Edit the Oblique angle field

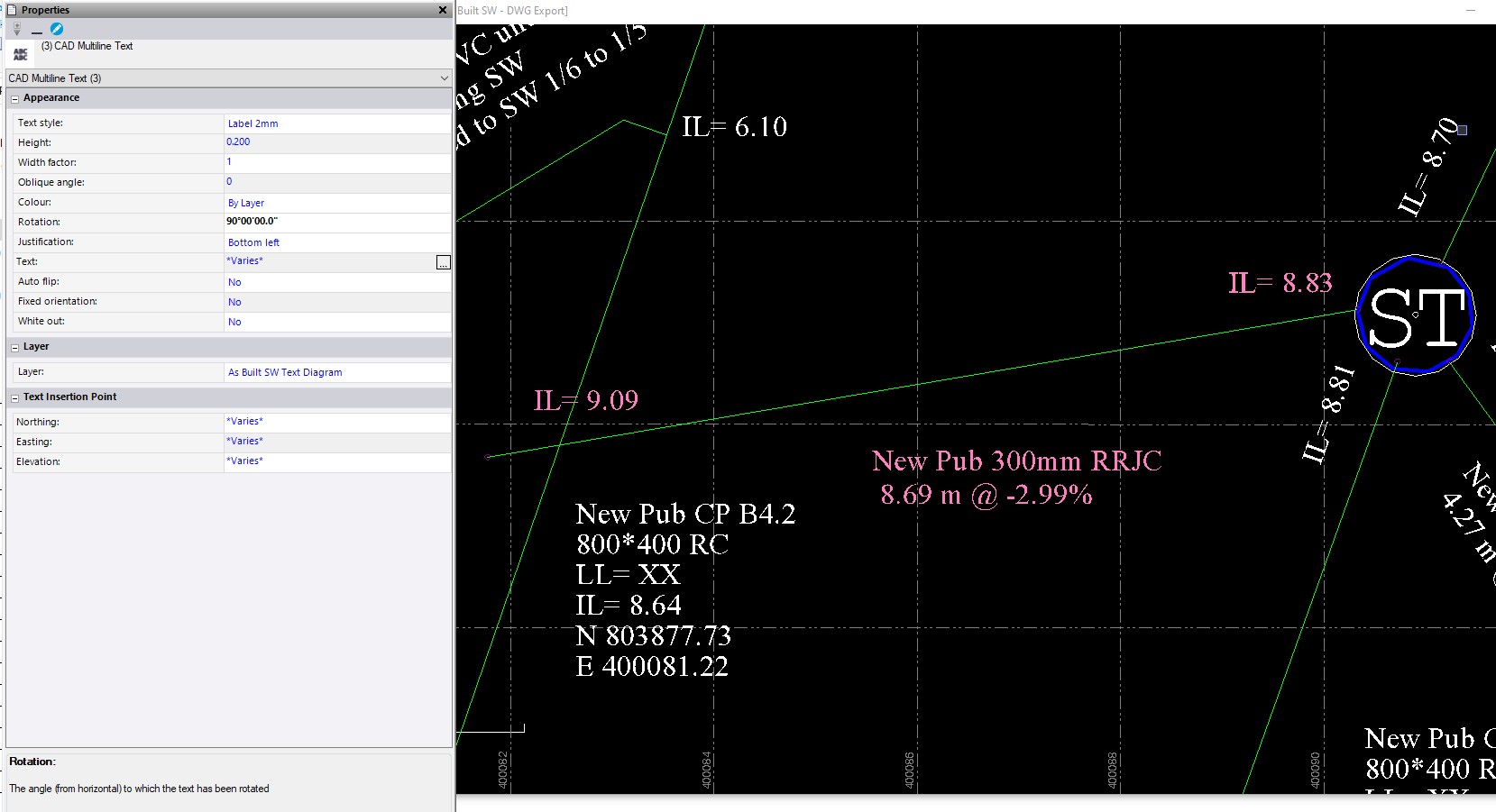[337, 182]
